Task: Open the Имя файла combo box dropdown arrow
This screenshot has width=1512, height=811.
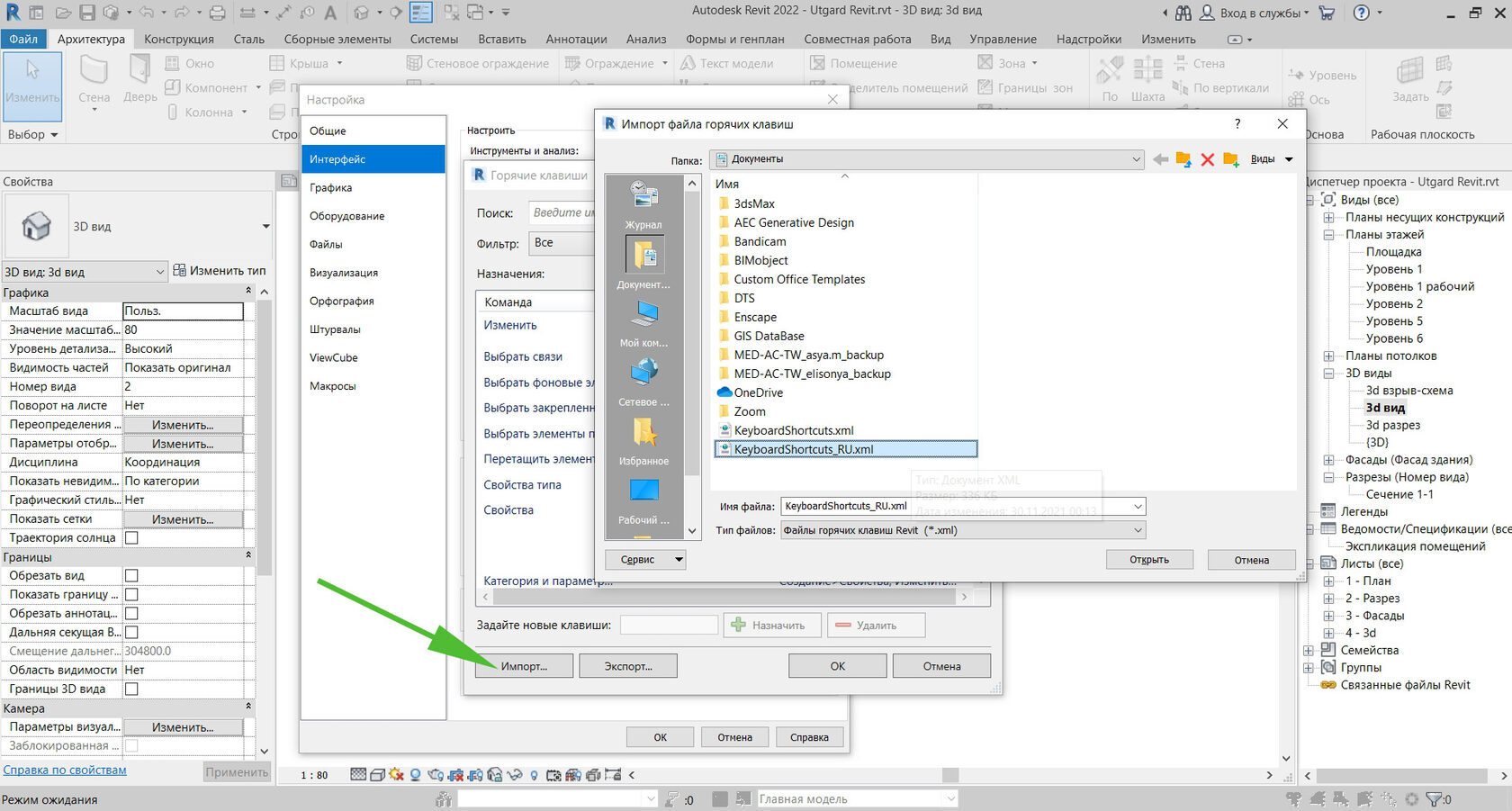Action: click(x=1138, y=507)
